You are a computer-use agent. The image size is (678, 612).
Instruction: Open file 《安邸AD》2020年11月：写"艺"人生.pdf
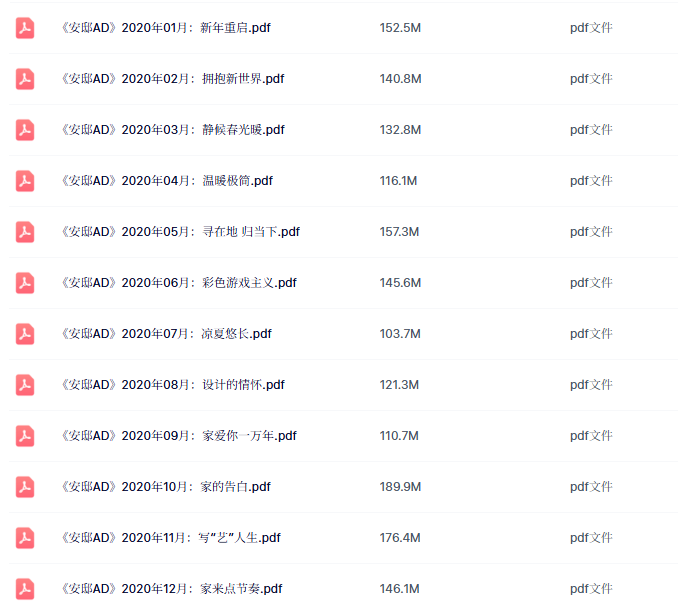[171, 538]
